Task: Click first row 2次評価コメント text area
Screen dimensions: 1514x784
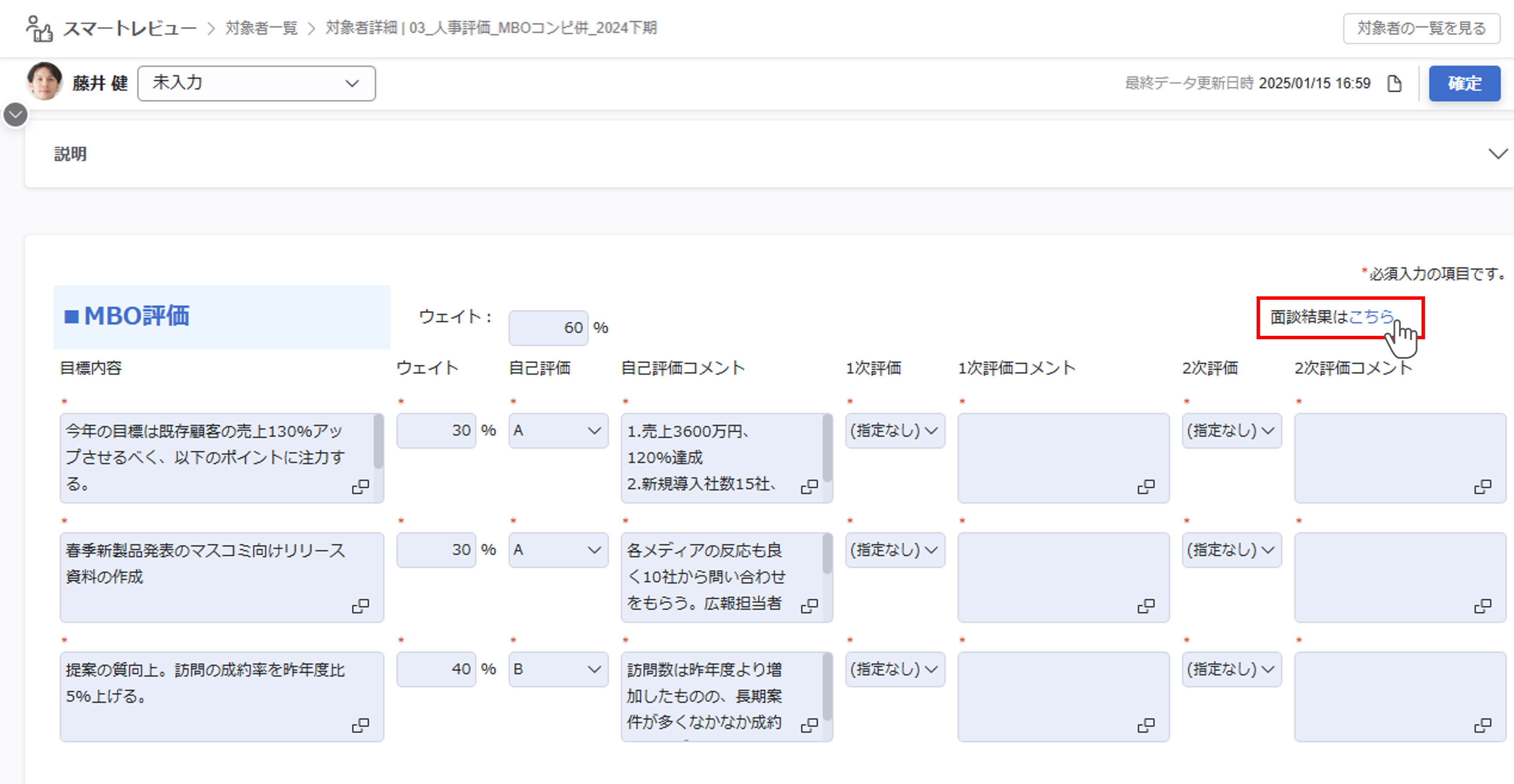Action: [x=1401, y=457]
